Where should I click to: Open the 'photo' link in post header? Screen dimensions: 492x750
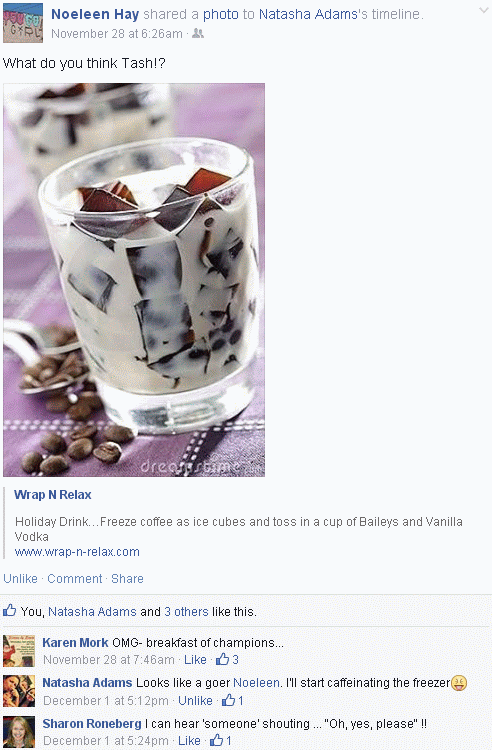pyautogui.click(x=220, y=14)
